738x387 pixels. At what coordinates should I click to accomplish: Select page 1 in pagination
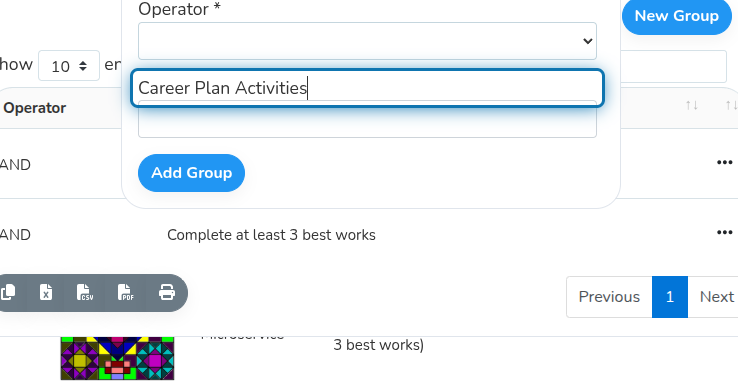click(670, 297)
